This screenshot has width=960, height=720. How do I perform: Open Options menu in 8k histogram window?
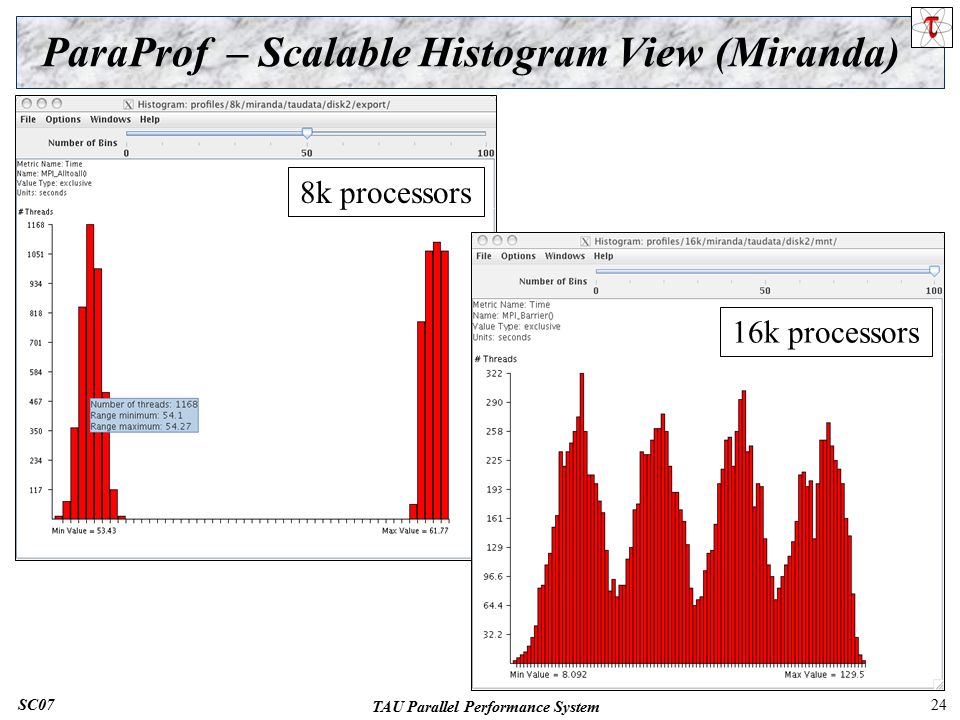click(63, 119)
